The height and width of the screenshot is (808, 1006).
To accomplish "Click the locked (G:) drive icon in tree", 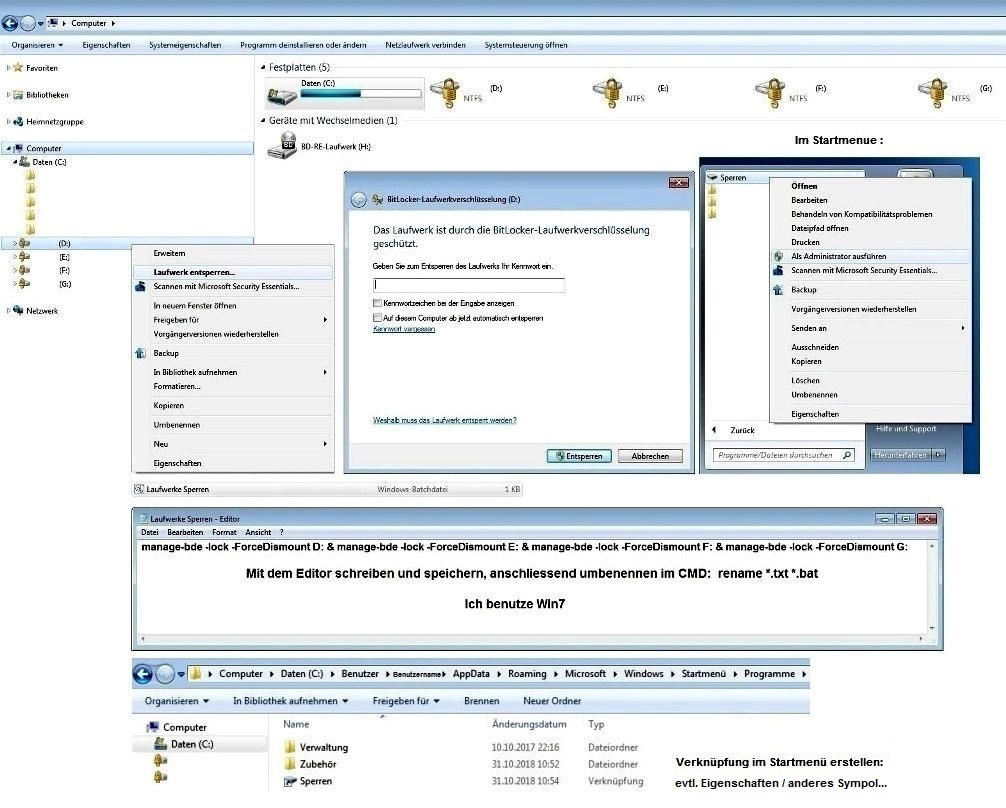I will [24, 284].
